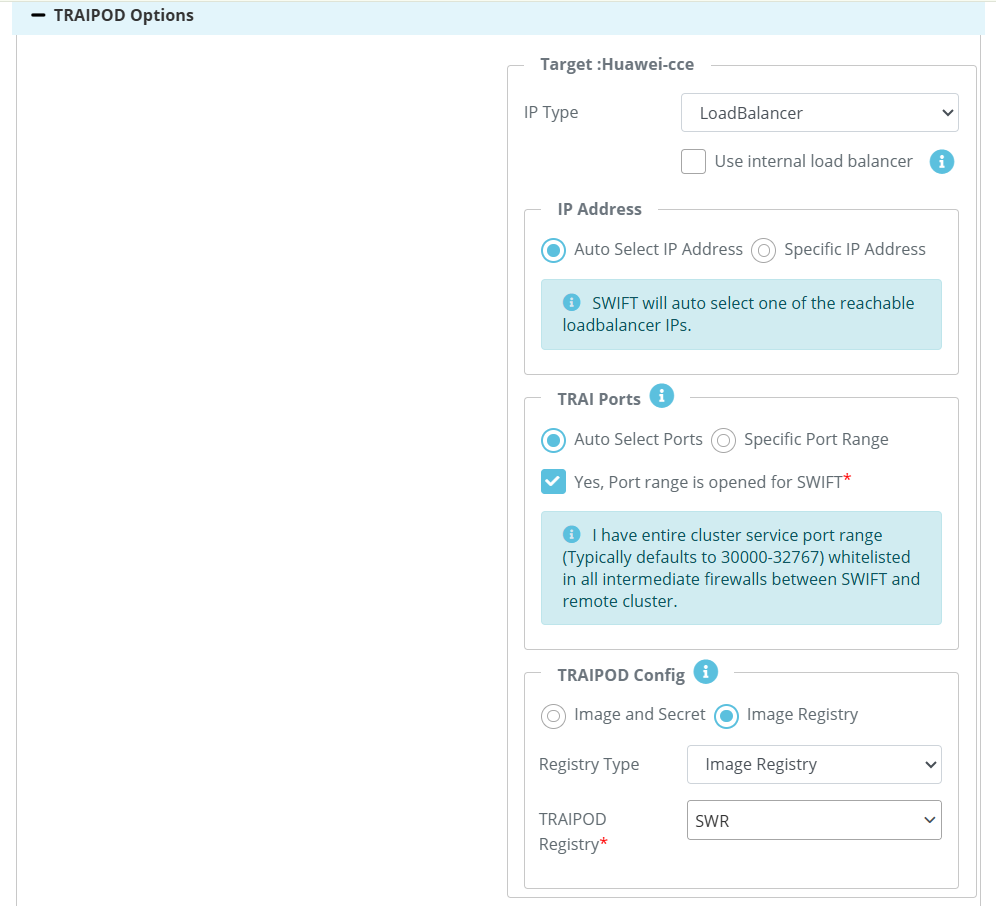Image resolution: width=996 pixels, height=906 pixels.
Task: Choose Image Registry radio option
Action: [726, 715]
